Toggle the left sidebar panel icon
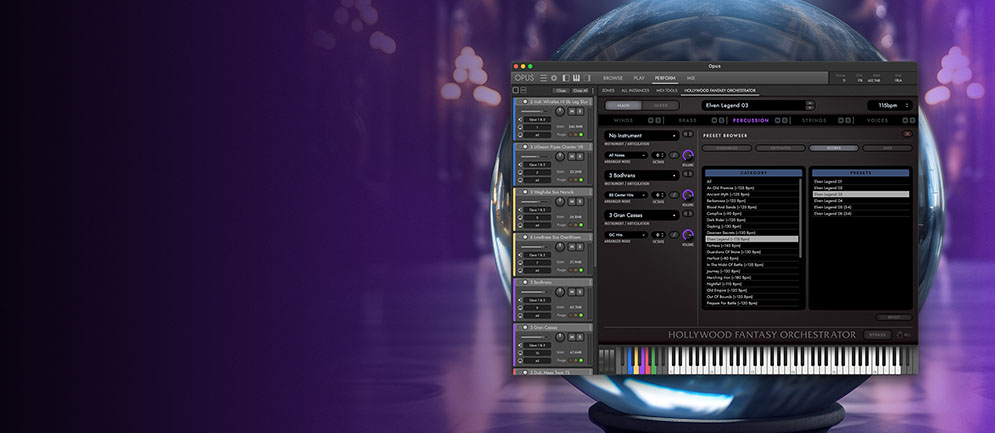This screenshot has height=433, width=995. (x=566, y=78)
